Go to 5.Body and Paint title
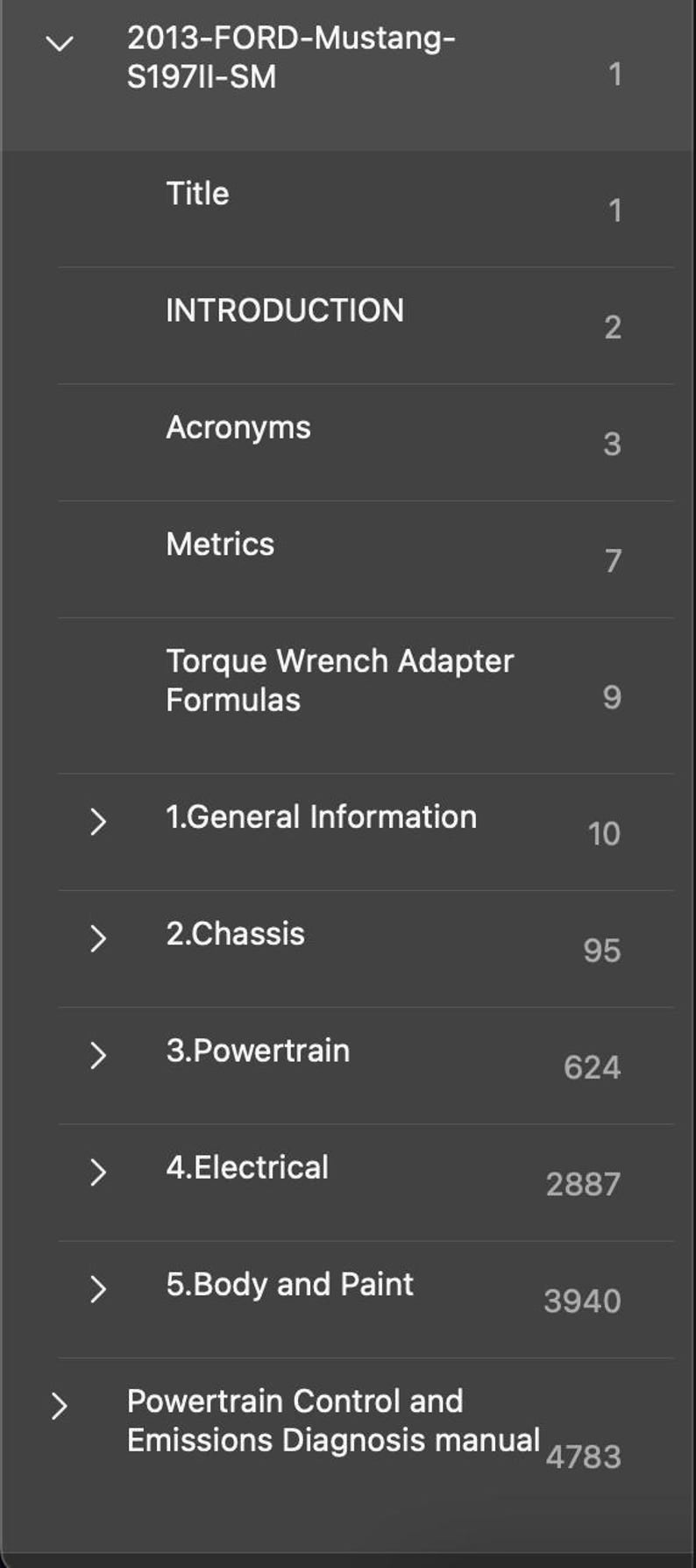 [289, 1285]
